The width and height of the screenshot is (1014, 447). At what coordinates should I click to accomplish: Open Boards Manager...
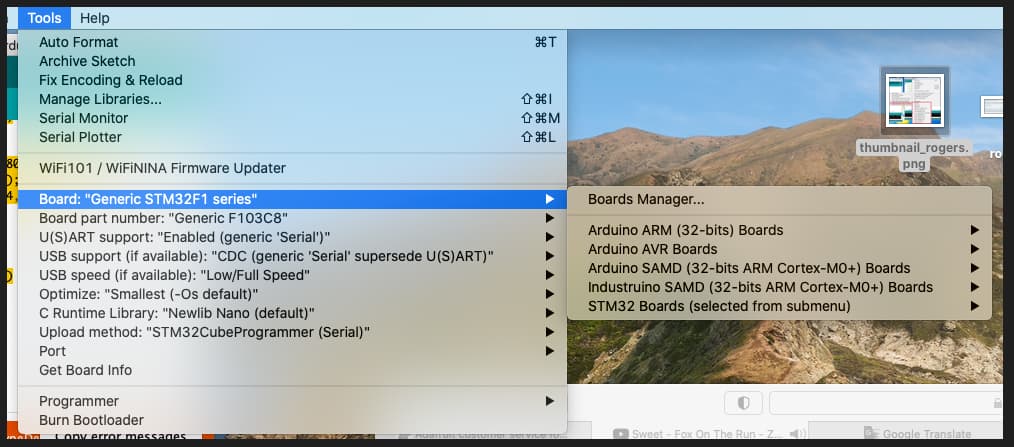point(779,199)
